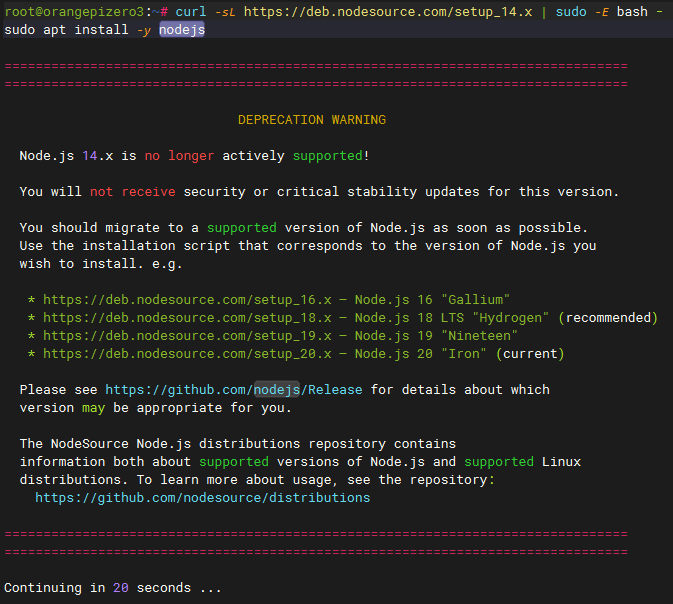Click 'The NodeSource Node.js distributions repository contains' line
673x604 pixels.
[x=238, y=444]
